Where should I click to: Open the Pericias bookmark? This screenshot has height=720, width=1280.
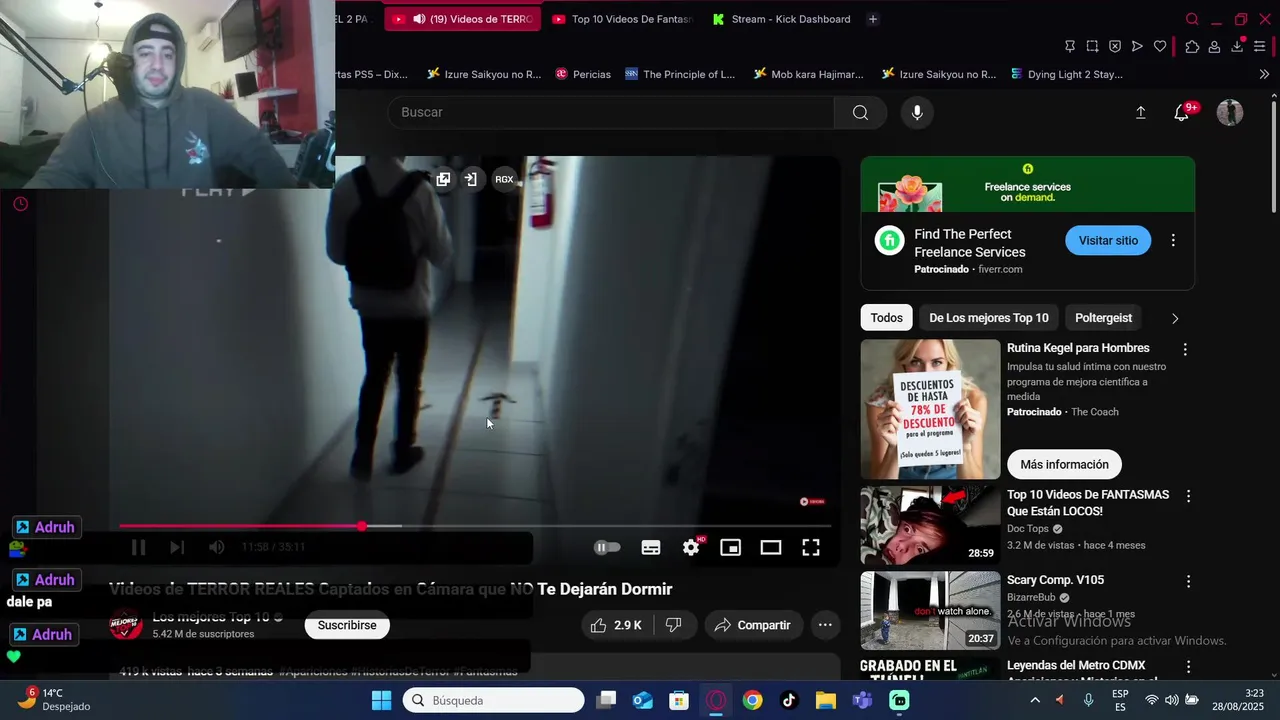click(x=583, y=74)
